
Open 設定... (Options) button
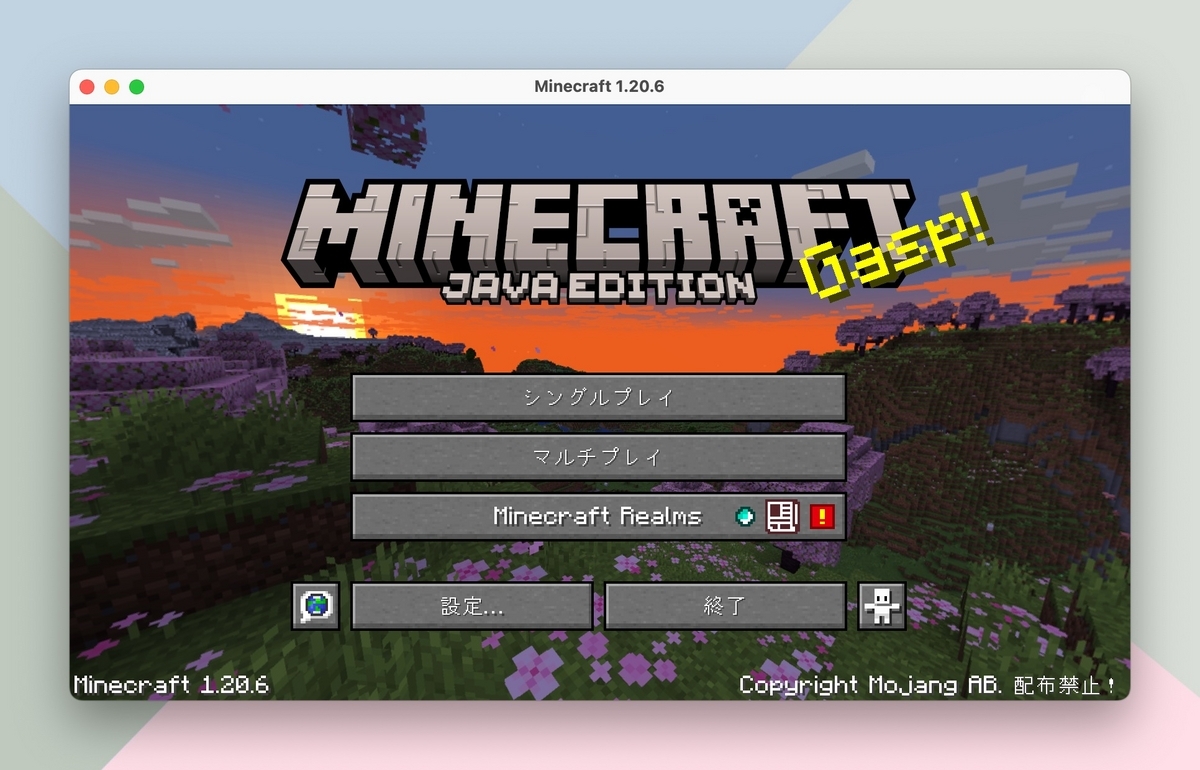tap(473, 606)
